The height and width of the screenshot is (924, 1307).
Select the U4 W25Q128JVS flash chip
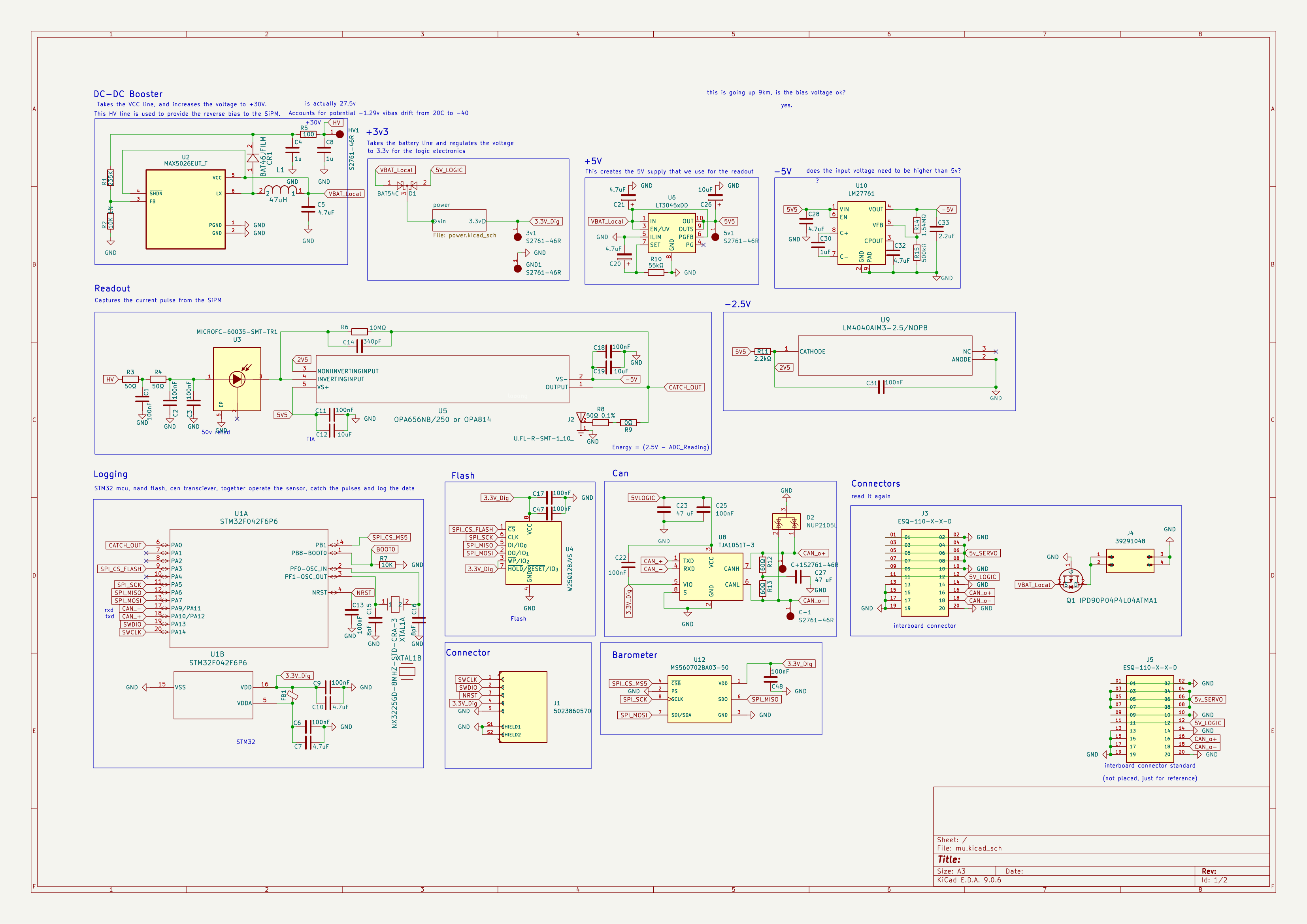tap(534, 553)
